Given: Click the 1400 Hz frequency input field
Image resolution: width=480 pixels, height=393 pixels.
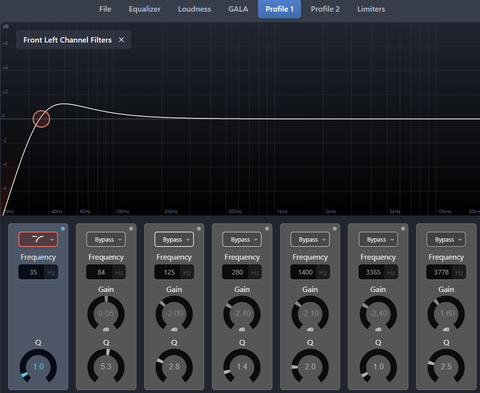Looking at the screenshot, I should pos(310,272).
